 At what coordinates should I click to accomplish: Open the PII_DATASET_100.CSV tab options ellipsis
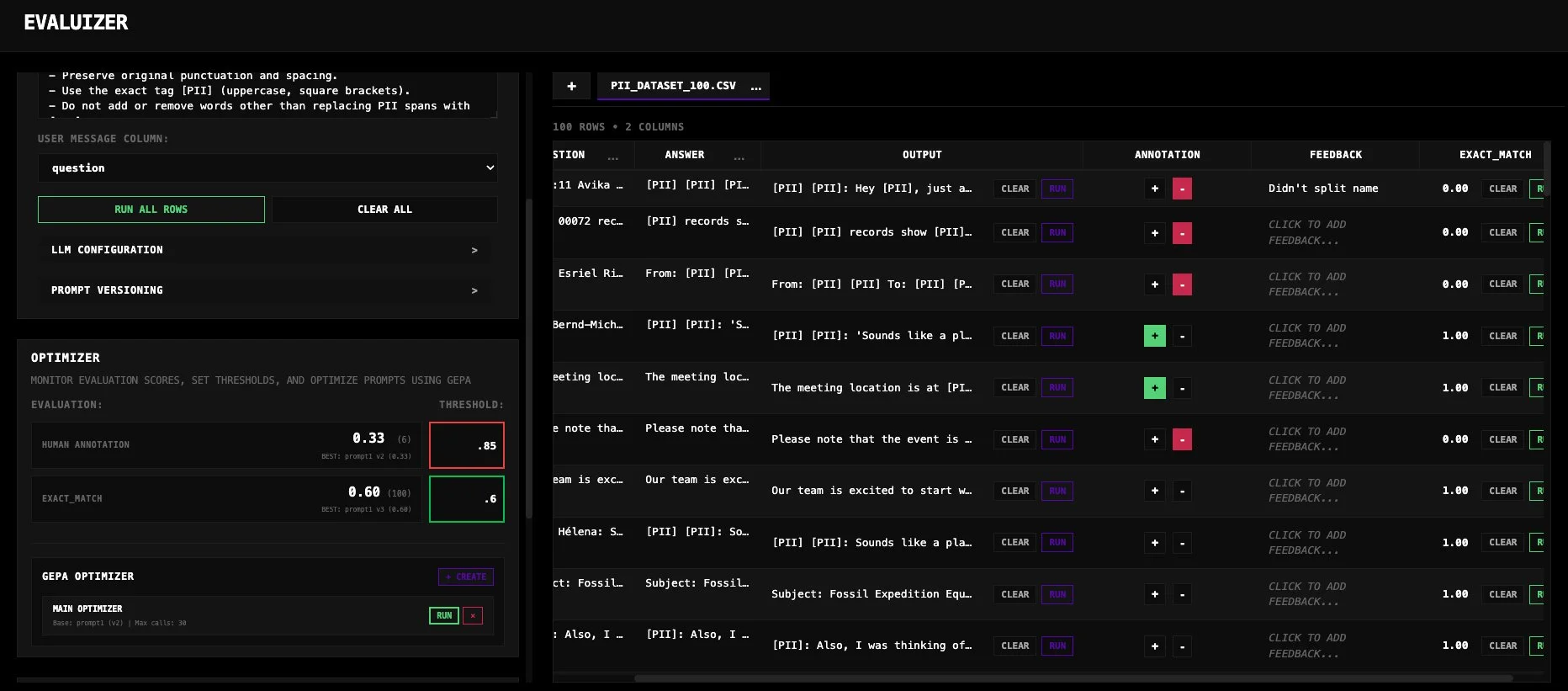point(755,86)
